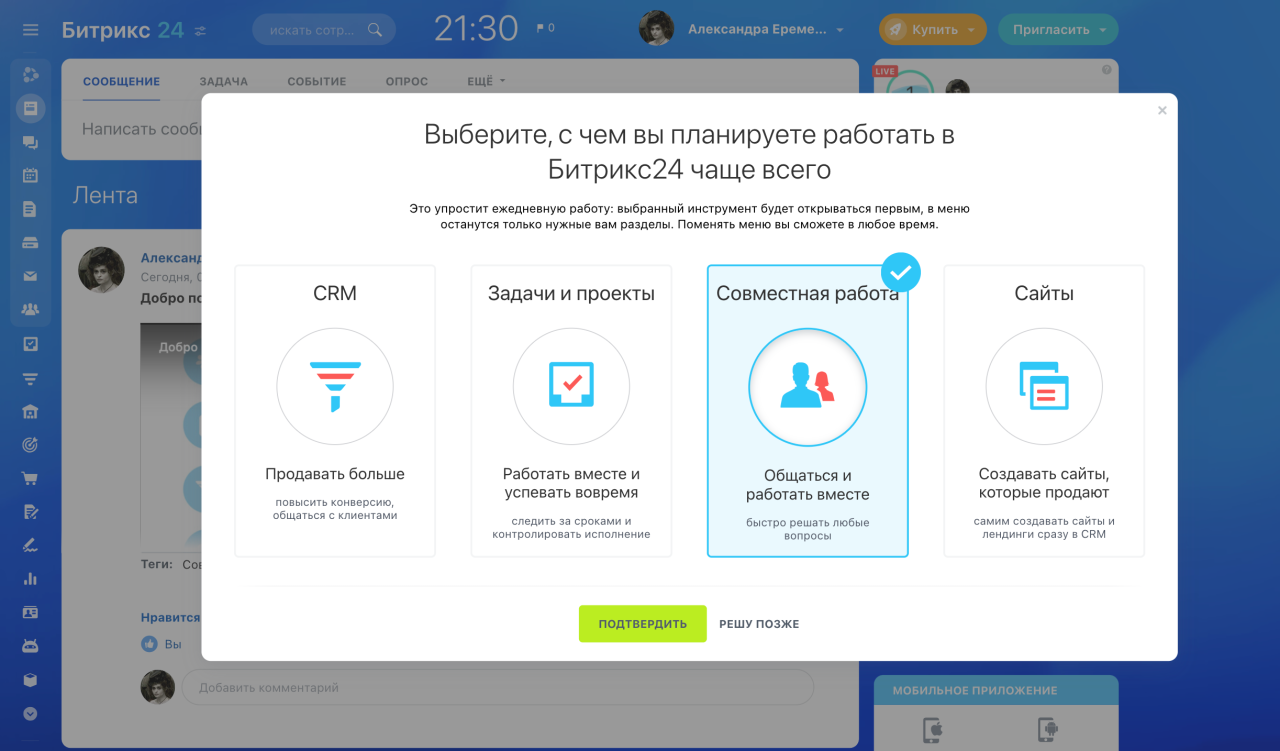Switch to the Опрос tab

coord(407,81)
